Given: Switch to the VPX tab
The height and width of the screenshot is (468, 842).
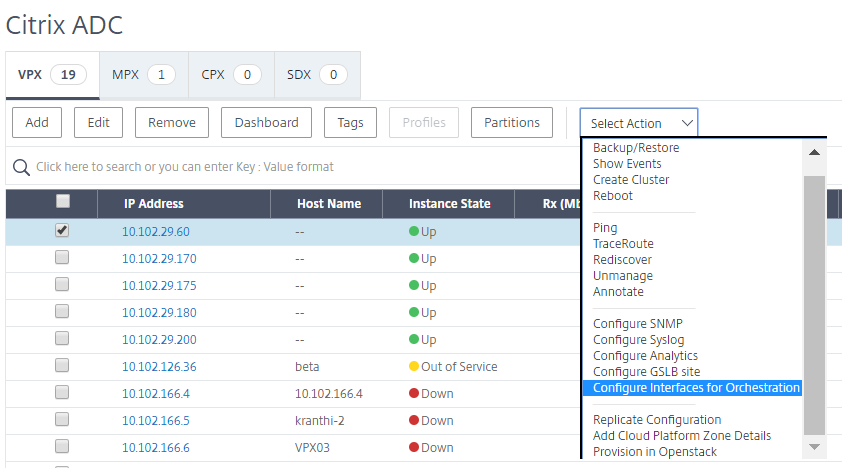Looking at the screenshot, I should point(52,75).
